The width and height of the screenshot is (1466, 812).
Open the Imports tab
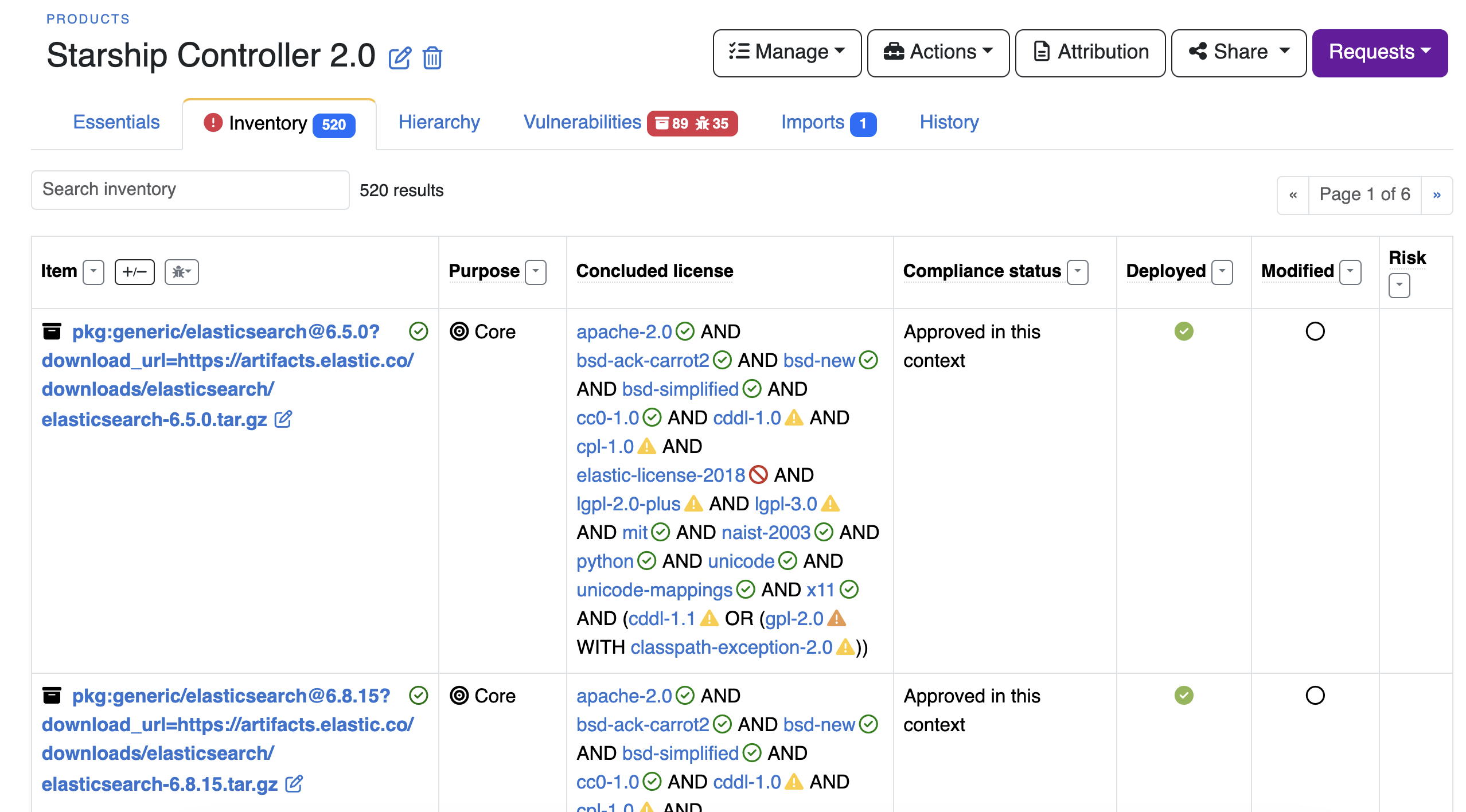pos(812,122)
